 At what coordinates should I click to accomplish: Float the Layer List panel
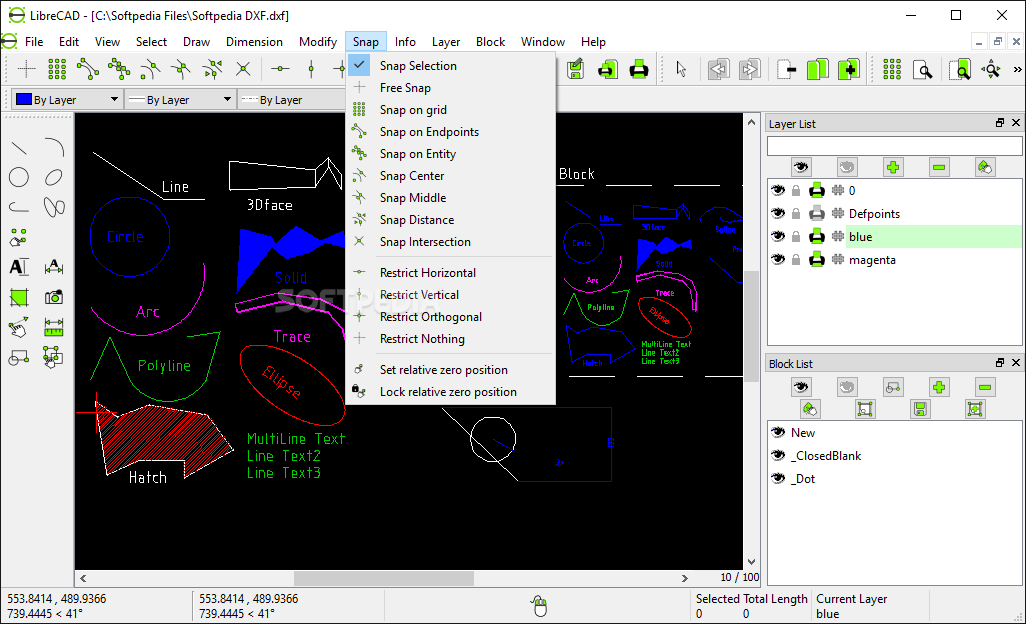[1000, 122]
